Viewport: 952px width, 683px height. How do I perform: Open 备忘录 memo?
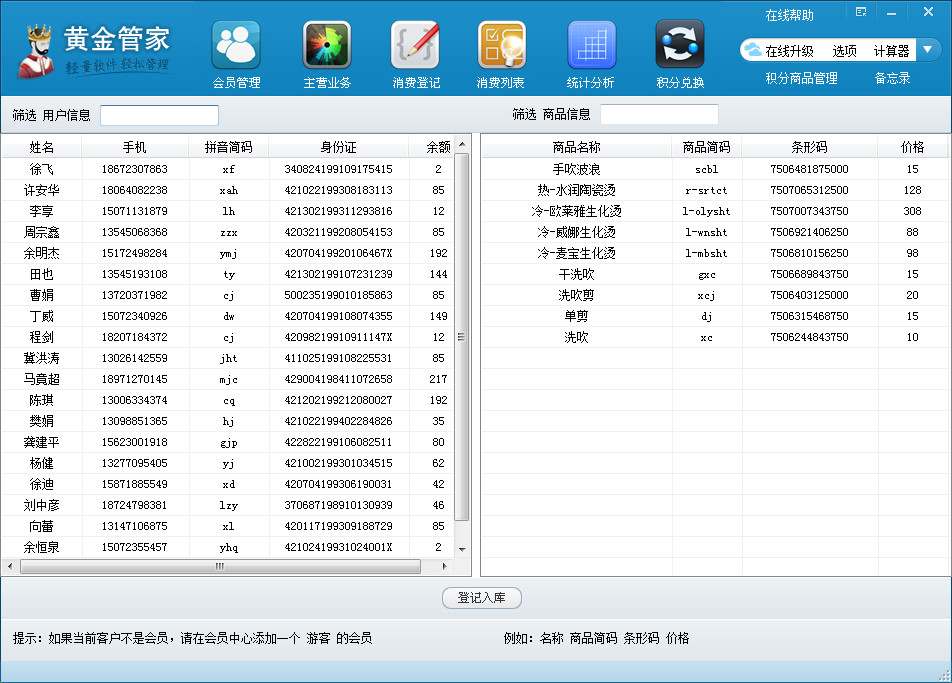(x=892, y=78)
